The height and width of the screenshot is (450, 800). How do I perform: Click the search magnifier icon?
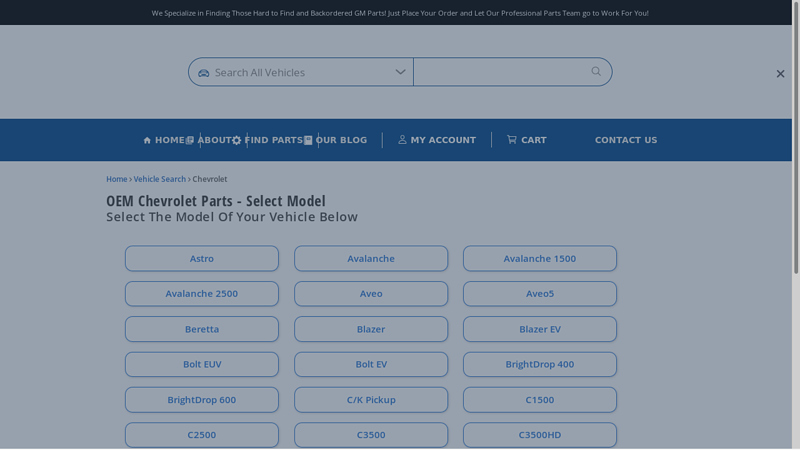(596, 71)
